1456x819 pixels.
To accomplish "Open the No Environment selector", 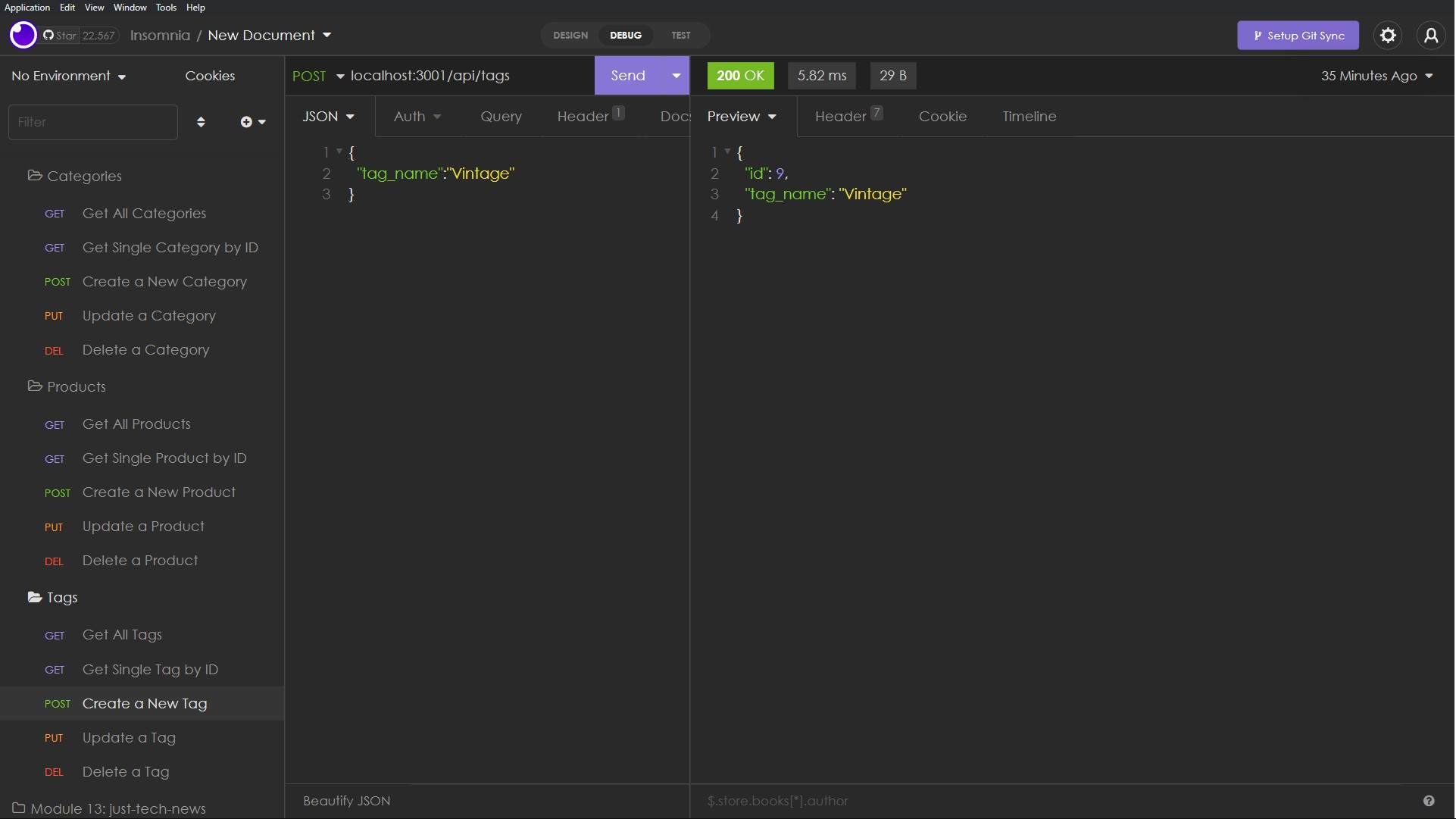I will [68, 76].
